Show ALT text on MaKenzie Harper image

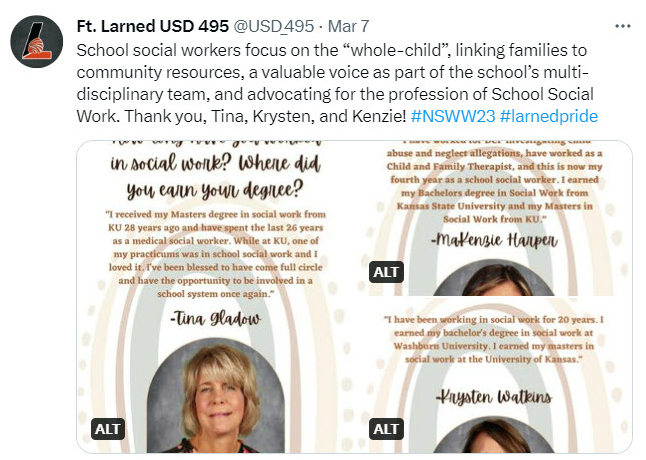click(x=386, y=272)
